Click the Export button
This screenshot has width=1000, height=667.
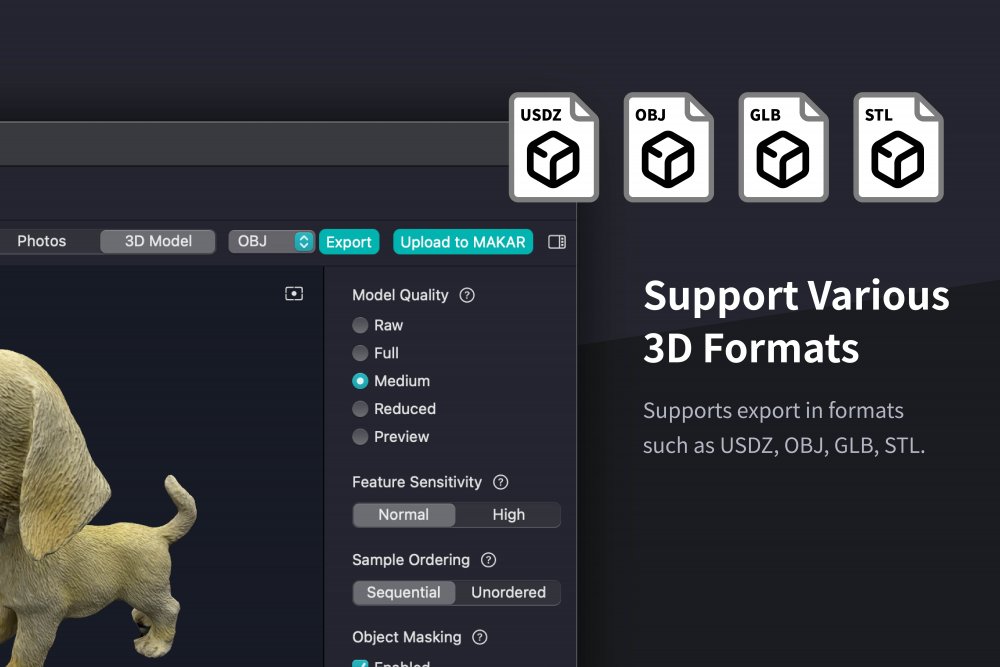coord(349,242)
